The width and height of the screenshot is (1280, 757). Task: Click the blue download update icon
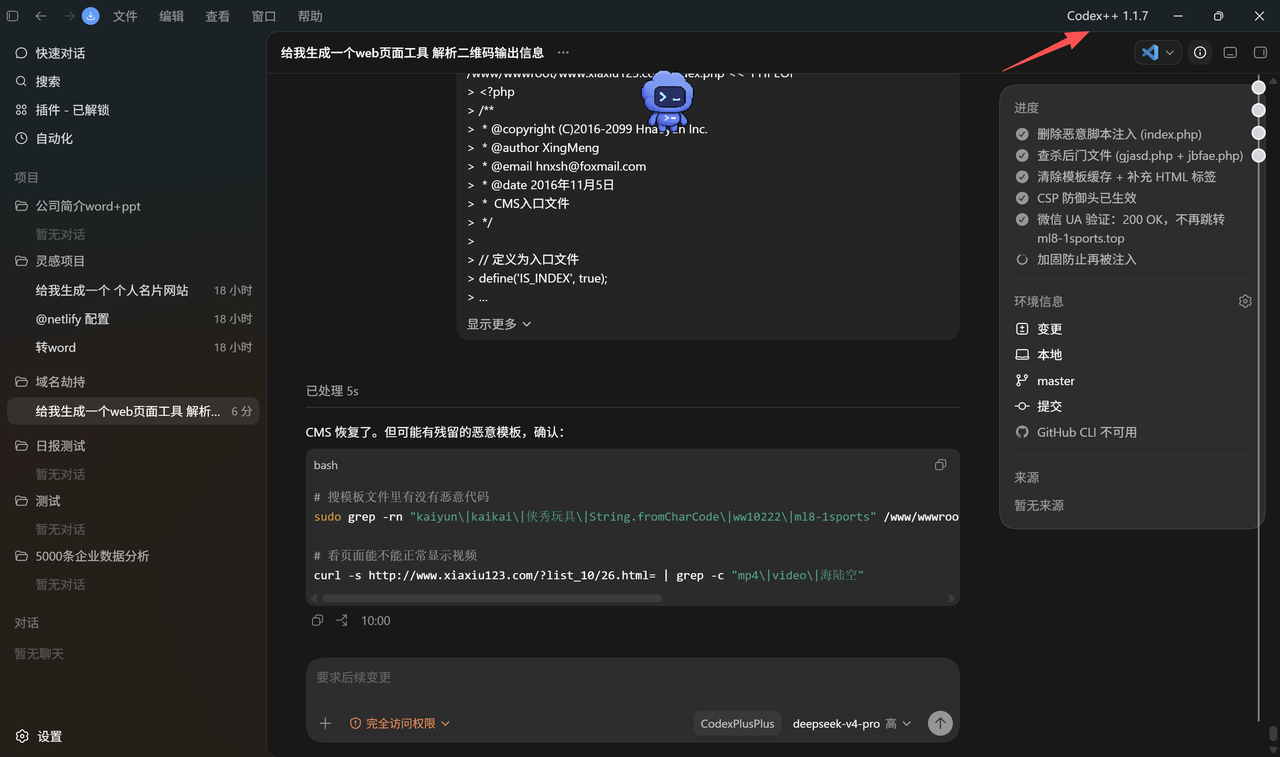tap(91, 16)
